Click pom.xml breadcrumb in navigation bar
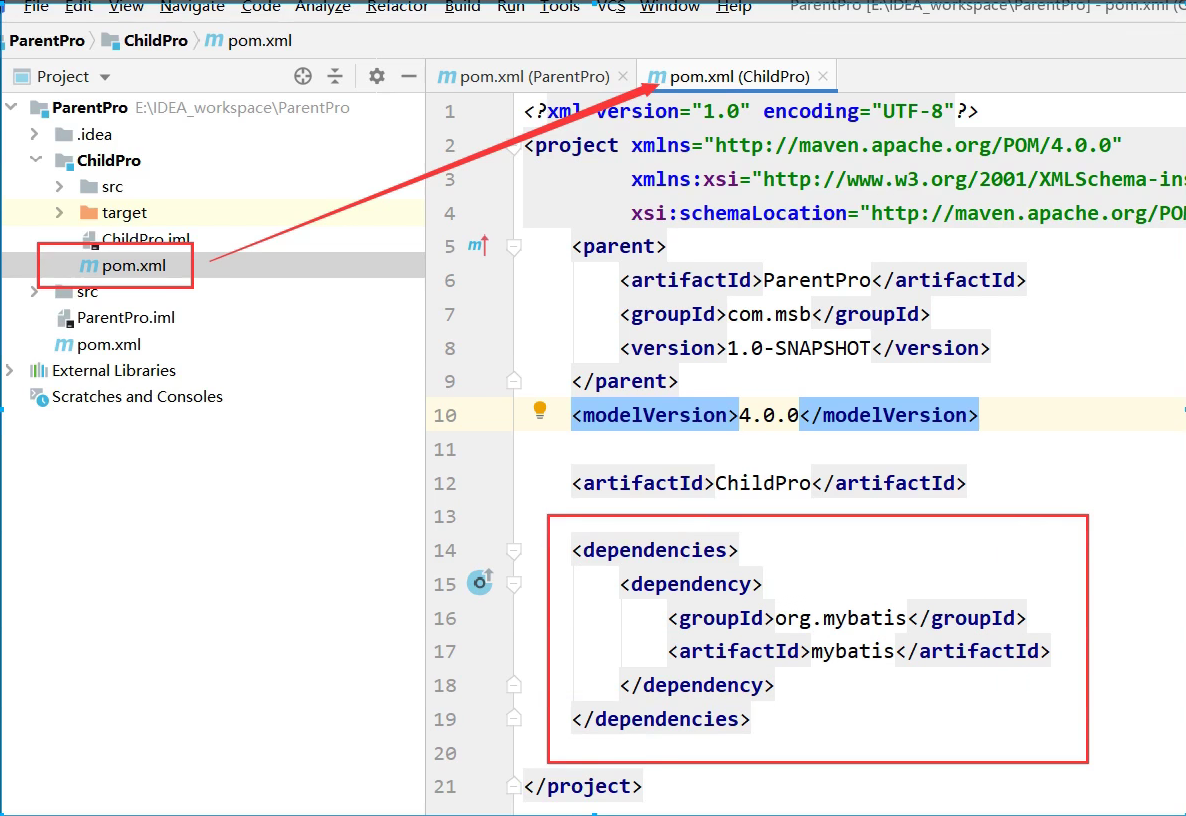1186x816 pixels. (249, 41)
